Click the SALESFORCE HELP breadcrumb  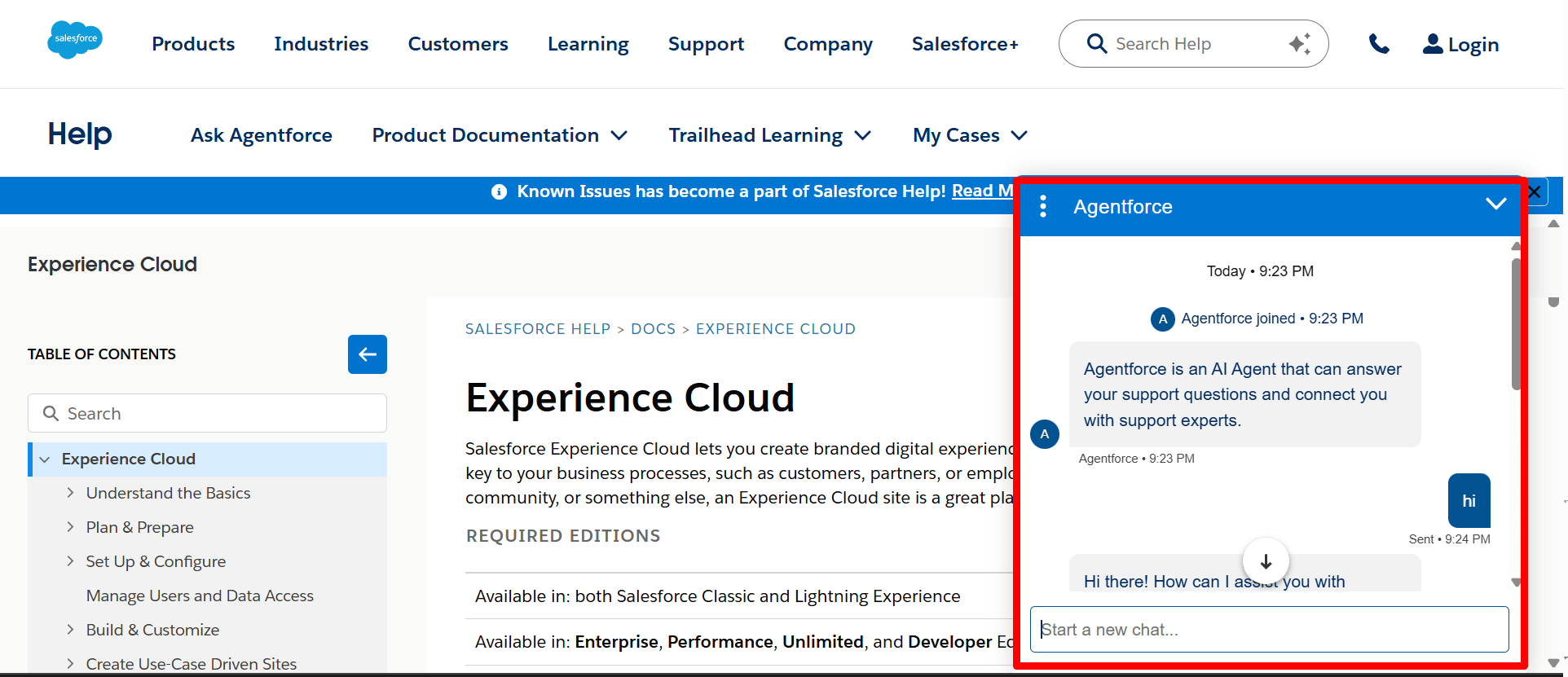(538, 329)
